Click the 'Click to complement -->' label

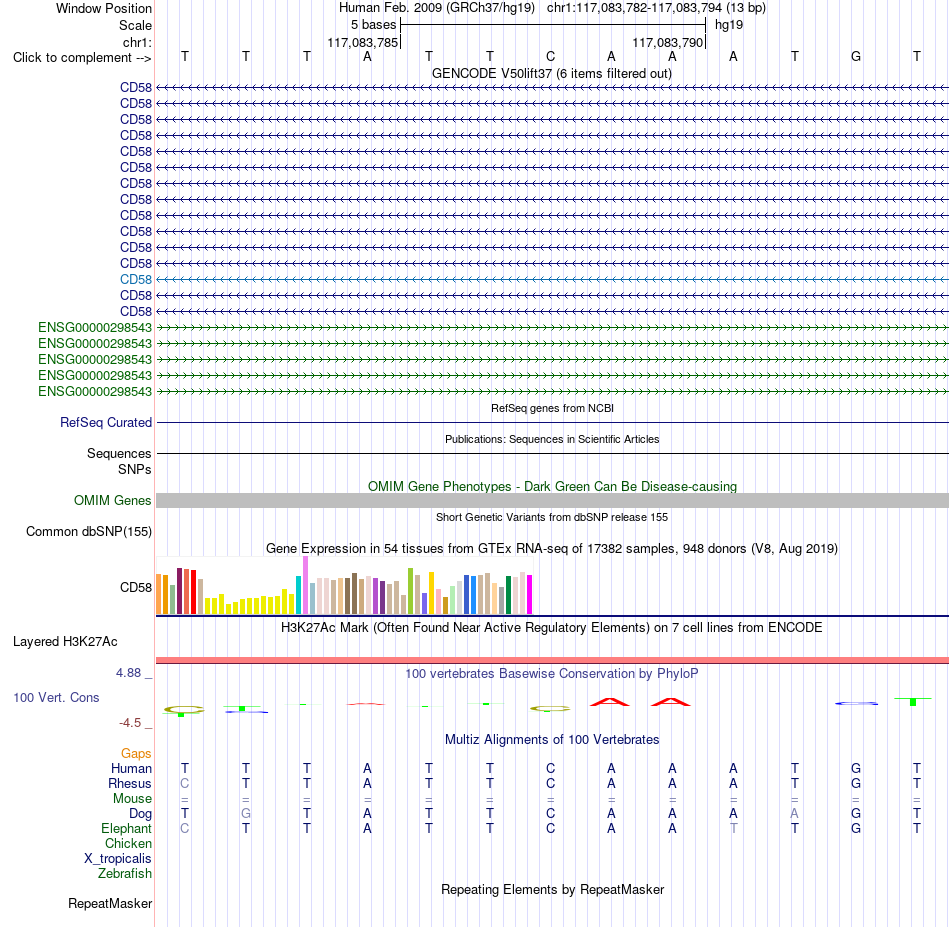click(82, 58)
